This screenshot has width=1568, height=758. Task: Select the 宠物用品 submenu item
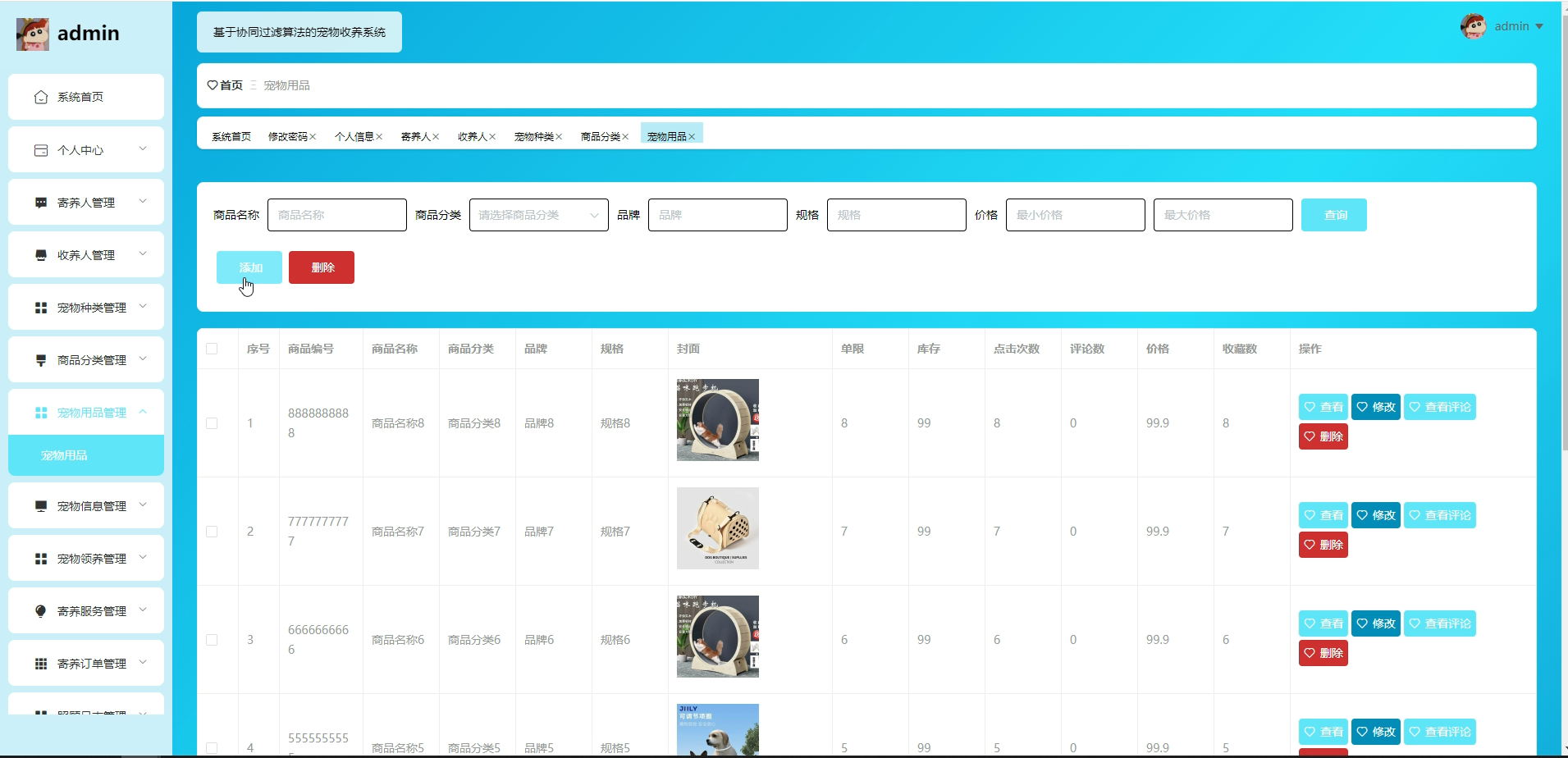(x=86, y=455)
